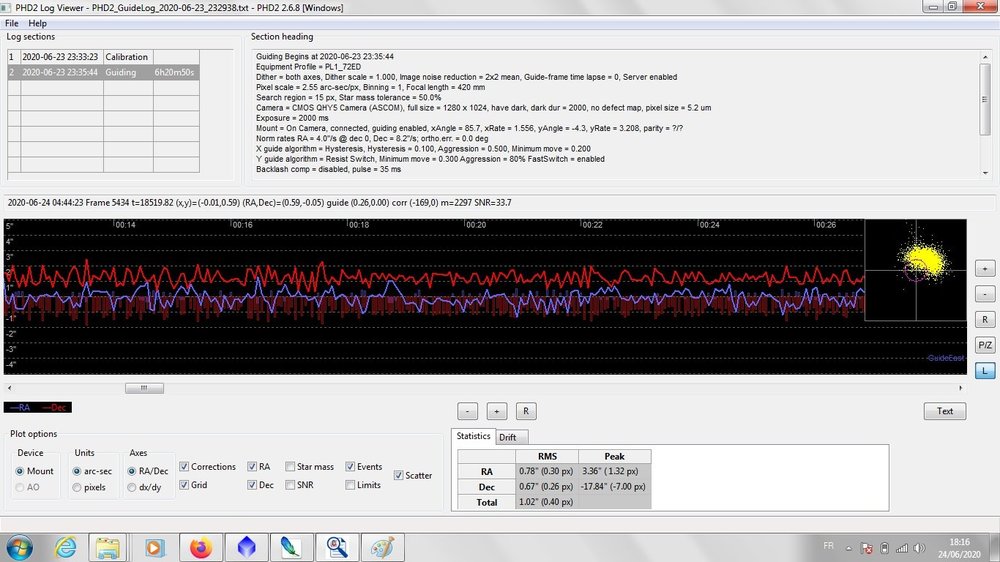
Task: Click the R reset button beside scatter plot
Action: click(985, 320)
